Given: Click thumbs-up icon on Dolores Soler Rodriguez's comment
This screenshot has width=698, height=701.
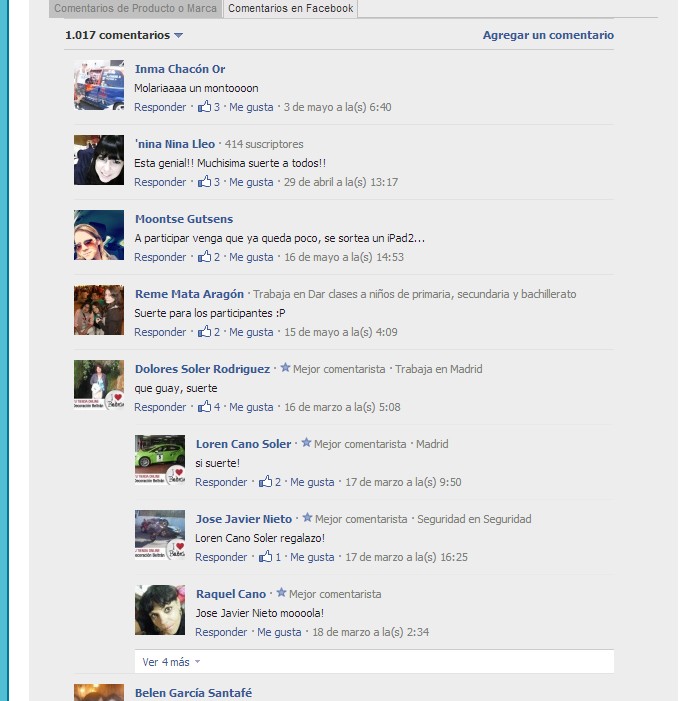Looking at the screenshot, I should point(204,407).
